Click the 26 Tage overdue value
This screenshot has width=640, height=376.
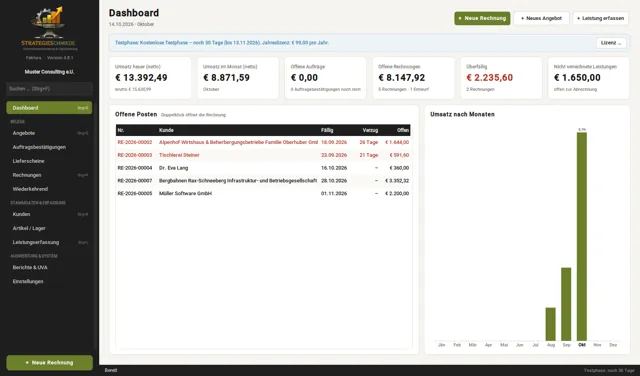(x=369, y=142)
